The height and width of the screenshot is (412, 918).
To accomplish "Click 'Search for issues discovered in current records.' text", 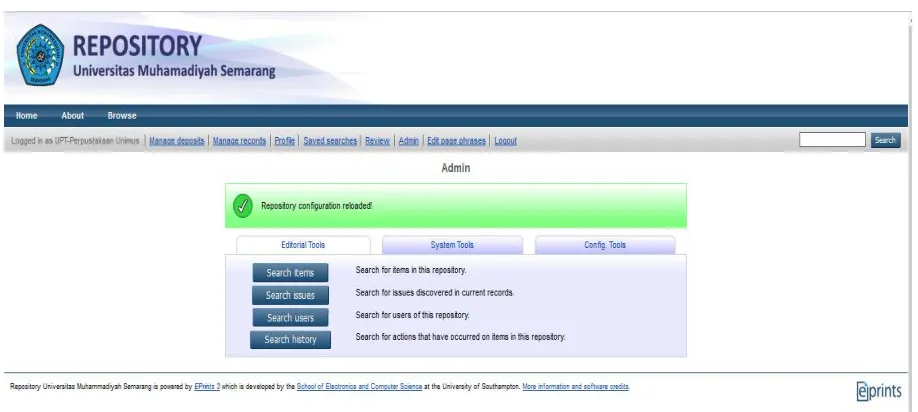I will (x=435, y=292).
